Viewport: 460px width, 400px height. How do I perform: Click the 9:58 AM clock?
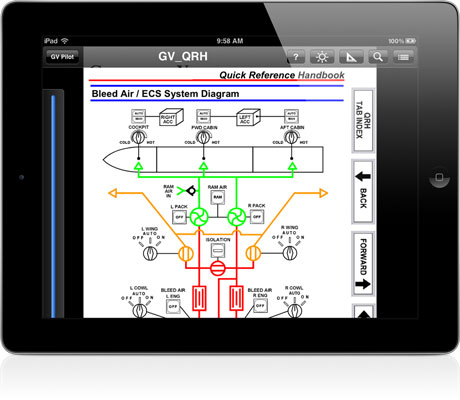coord(230,41)
